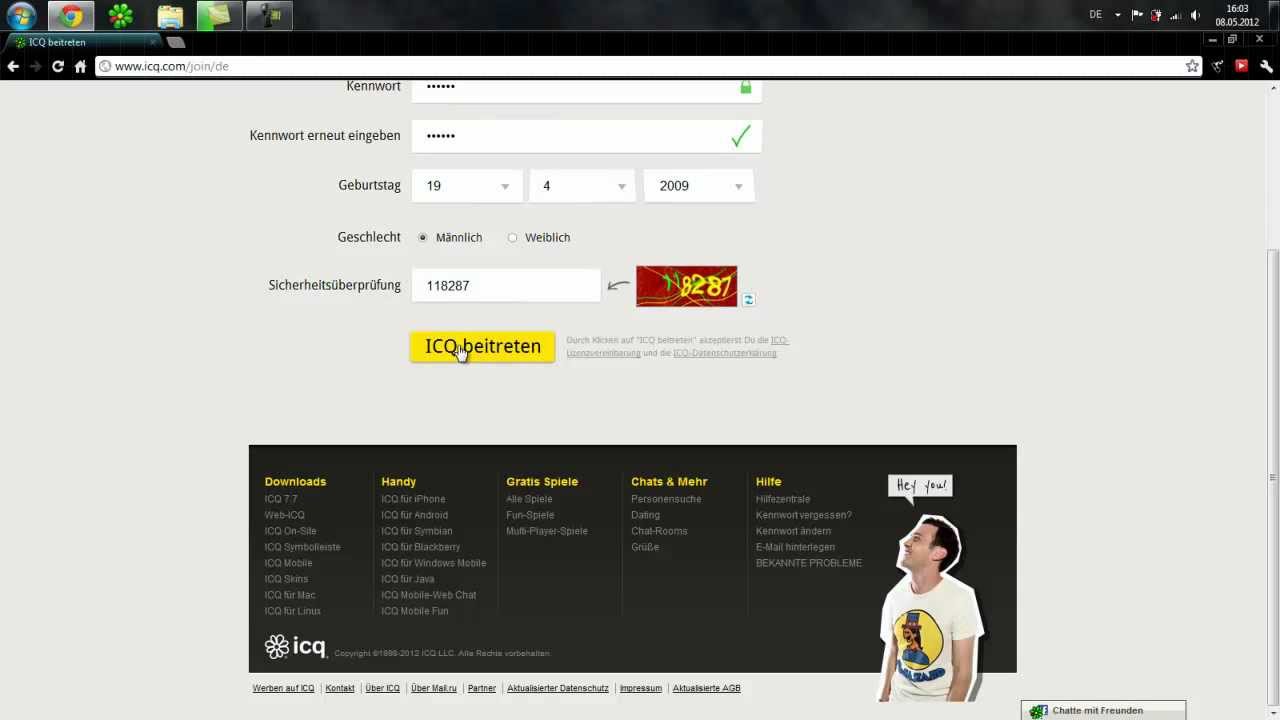Open the Sticky Notes taskbar icon

pos(219,15)
